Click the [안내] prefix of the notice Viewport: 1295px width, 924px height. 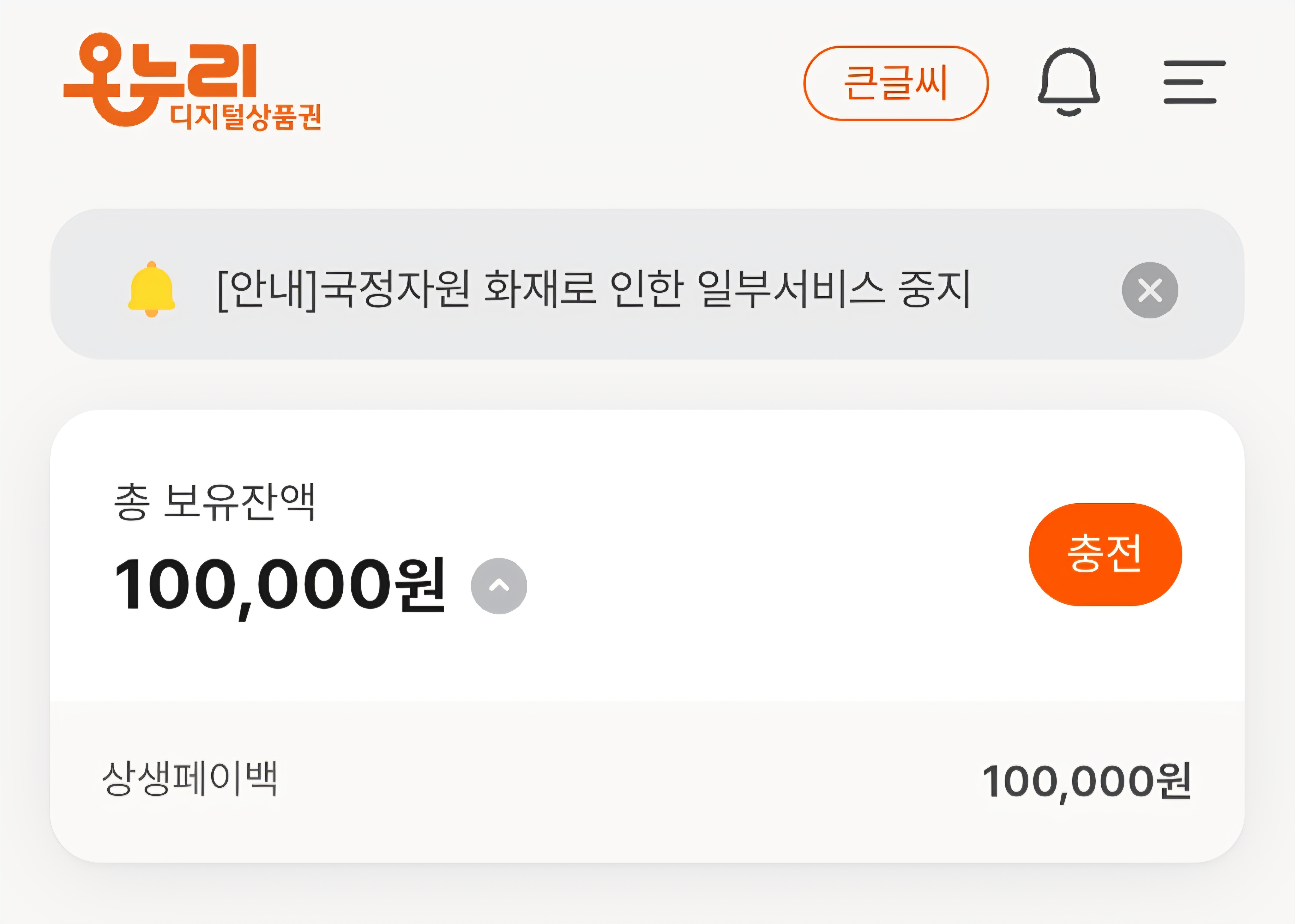click(x=266, y=289)
